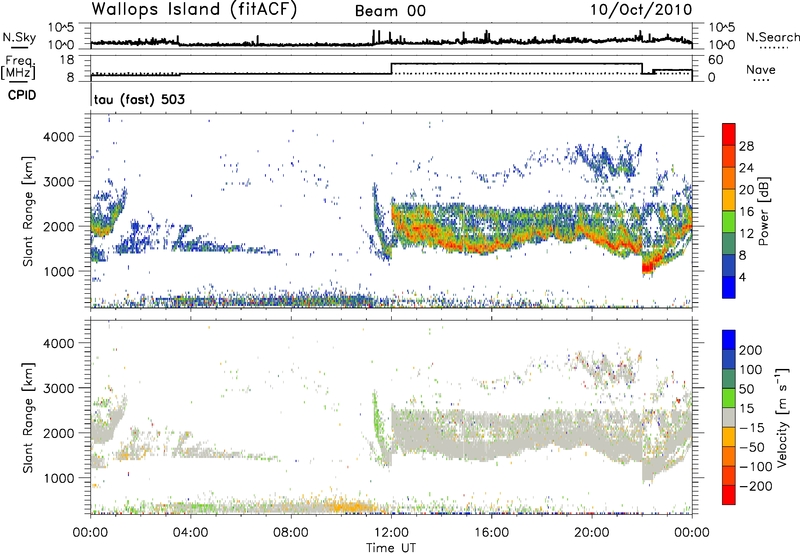800x554 pixels.
Task: Click the "20:00" time tick label
Action: 591,533
